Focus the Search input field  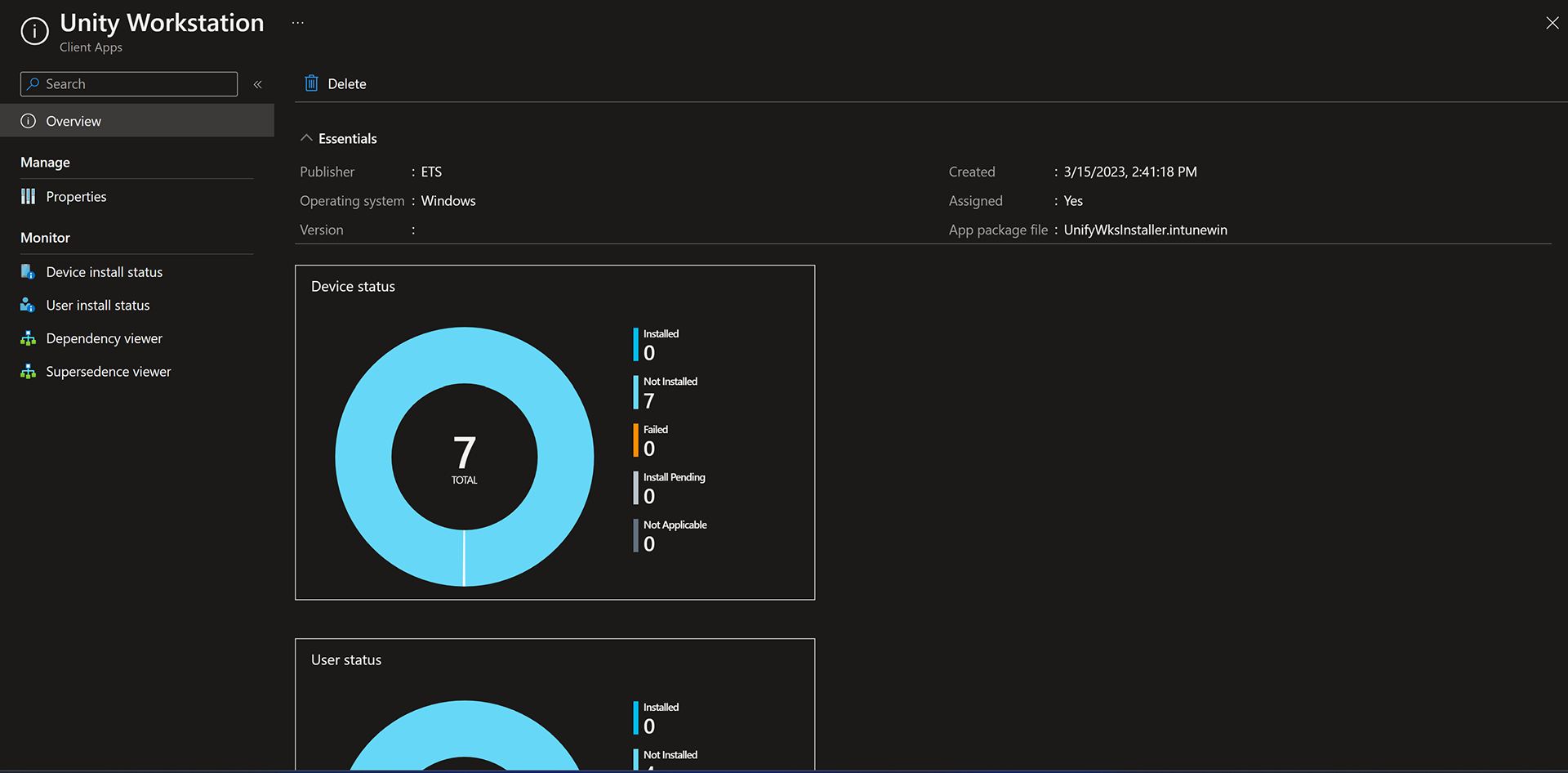pyautogui.click(x=129, y=84)
